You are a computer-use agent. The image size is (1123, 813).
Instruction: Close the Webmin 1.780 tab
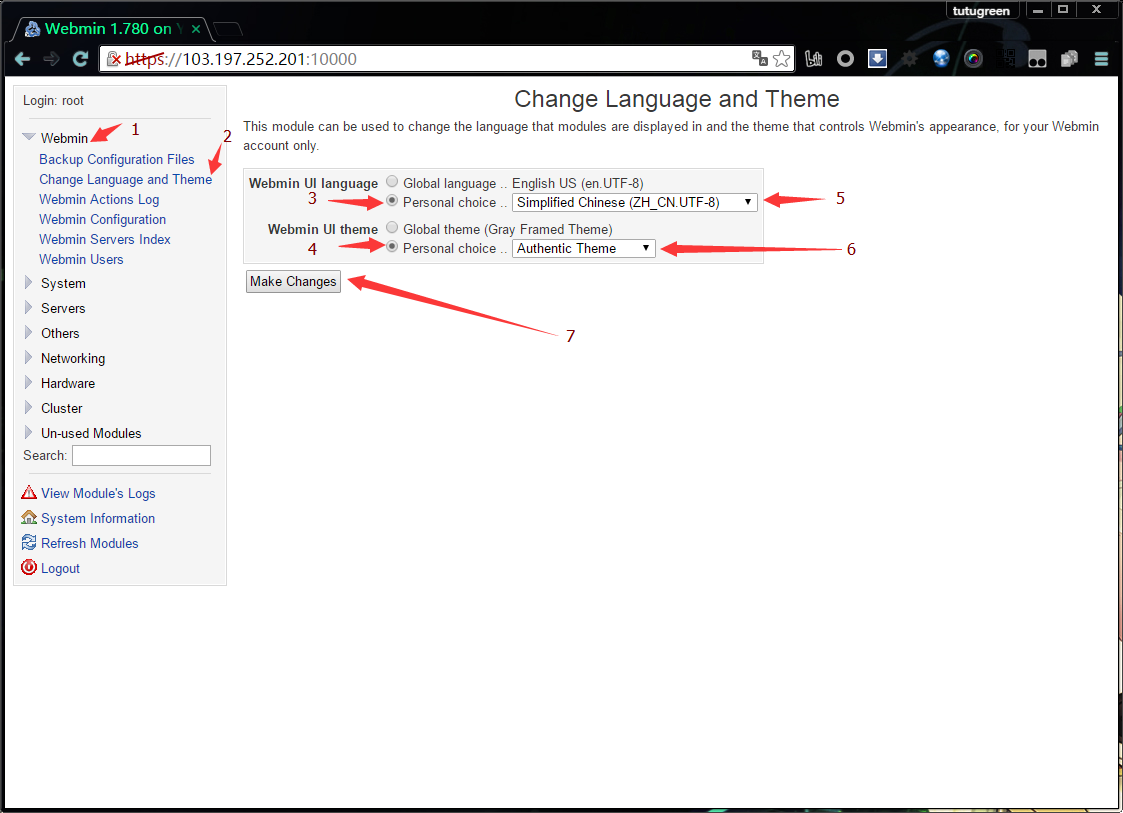click(x=196, y=29)
